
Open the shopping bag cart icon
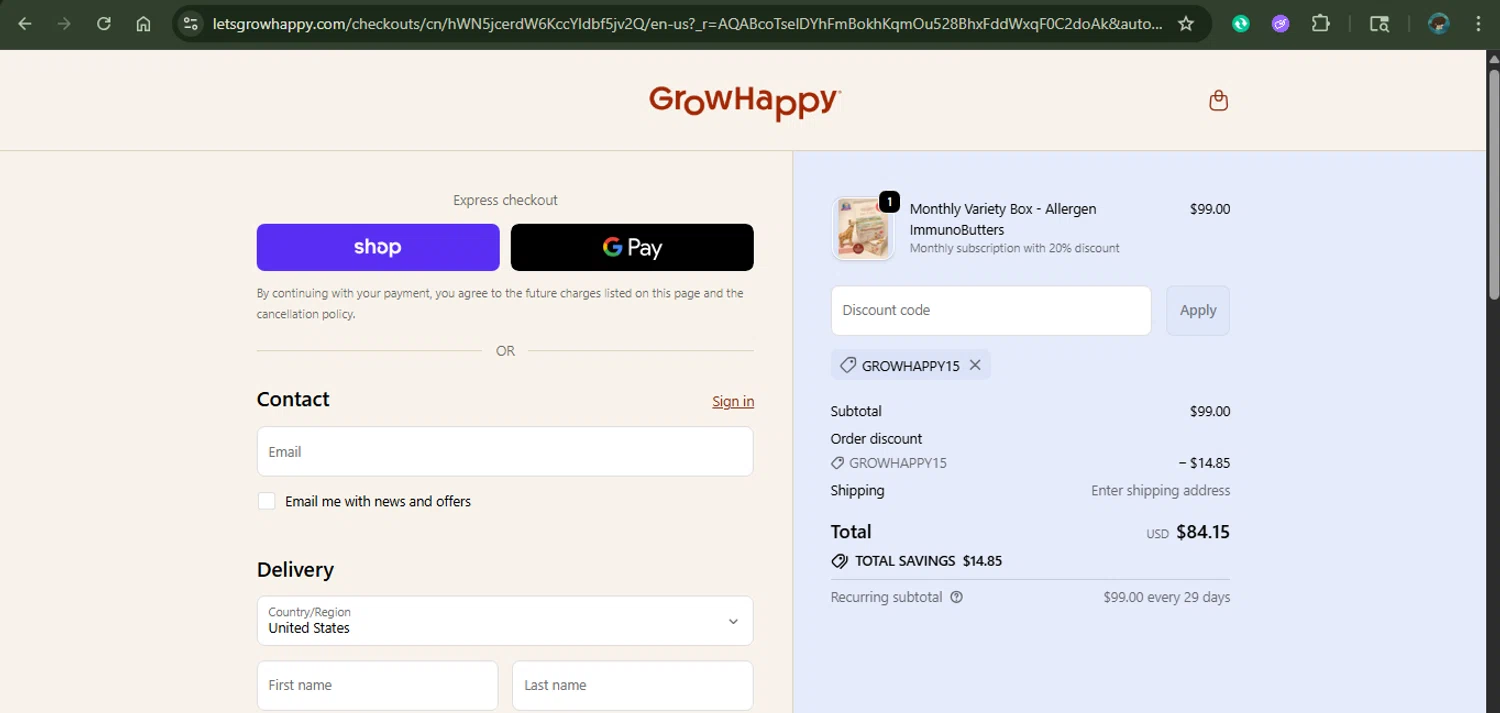pos(1218,100)
